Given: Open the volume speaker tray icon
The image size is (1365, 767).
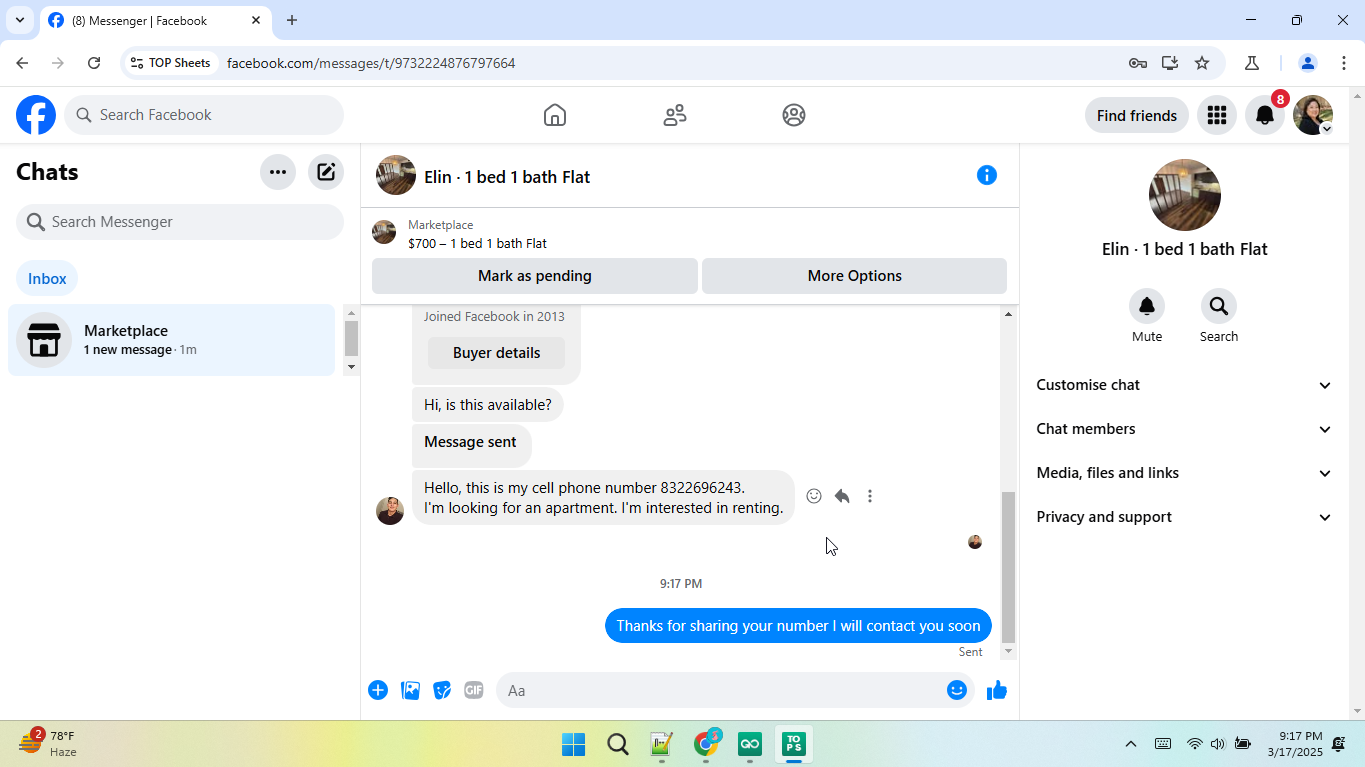Looking at the screenshot, I should tap(1217, 744).
